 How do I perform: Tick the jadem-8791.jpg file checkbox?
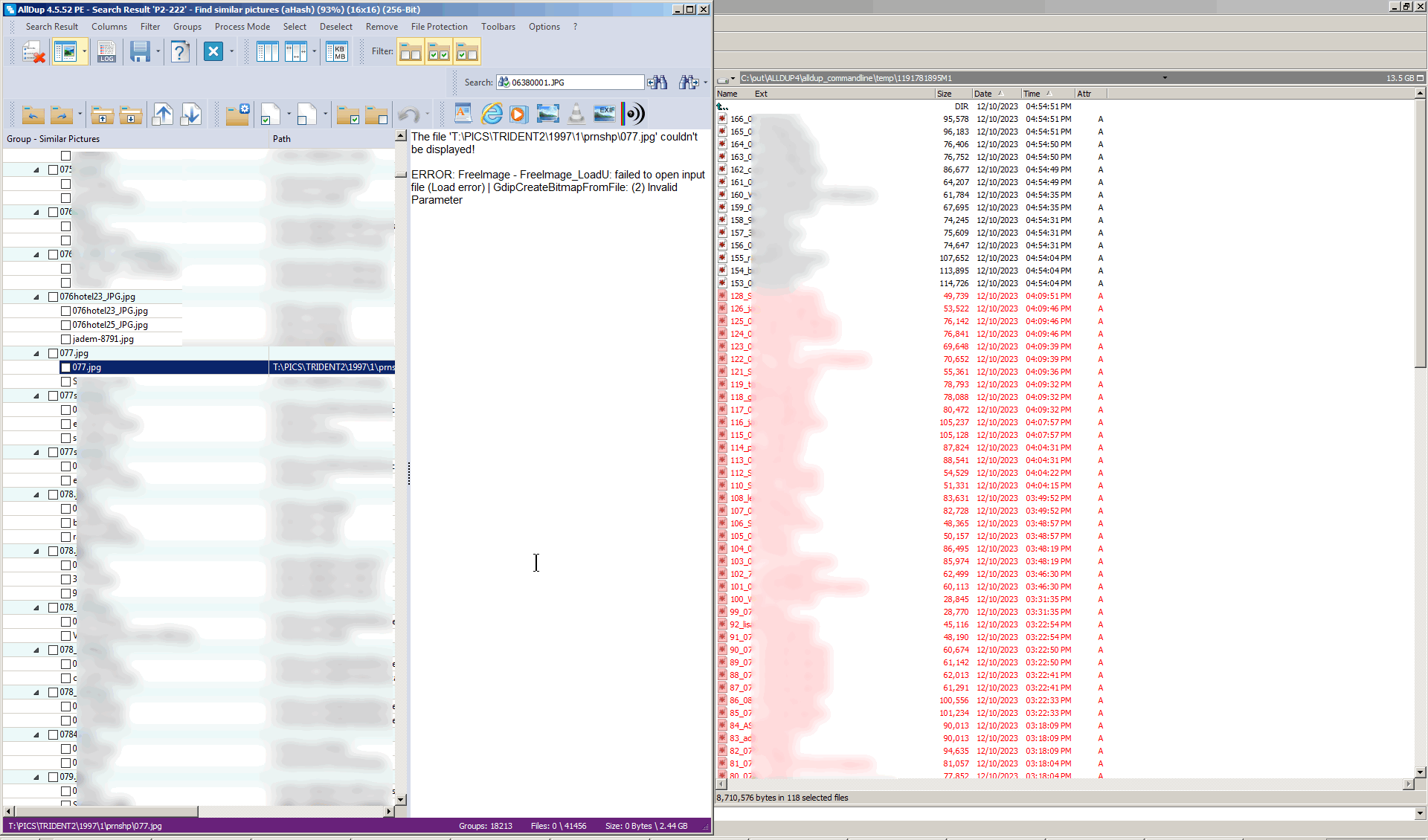tap(65, 339)
